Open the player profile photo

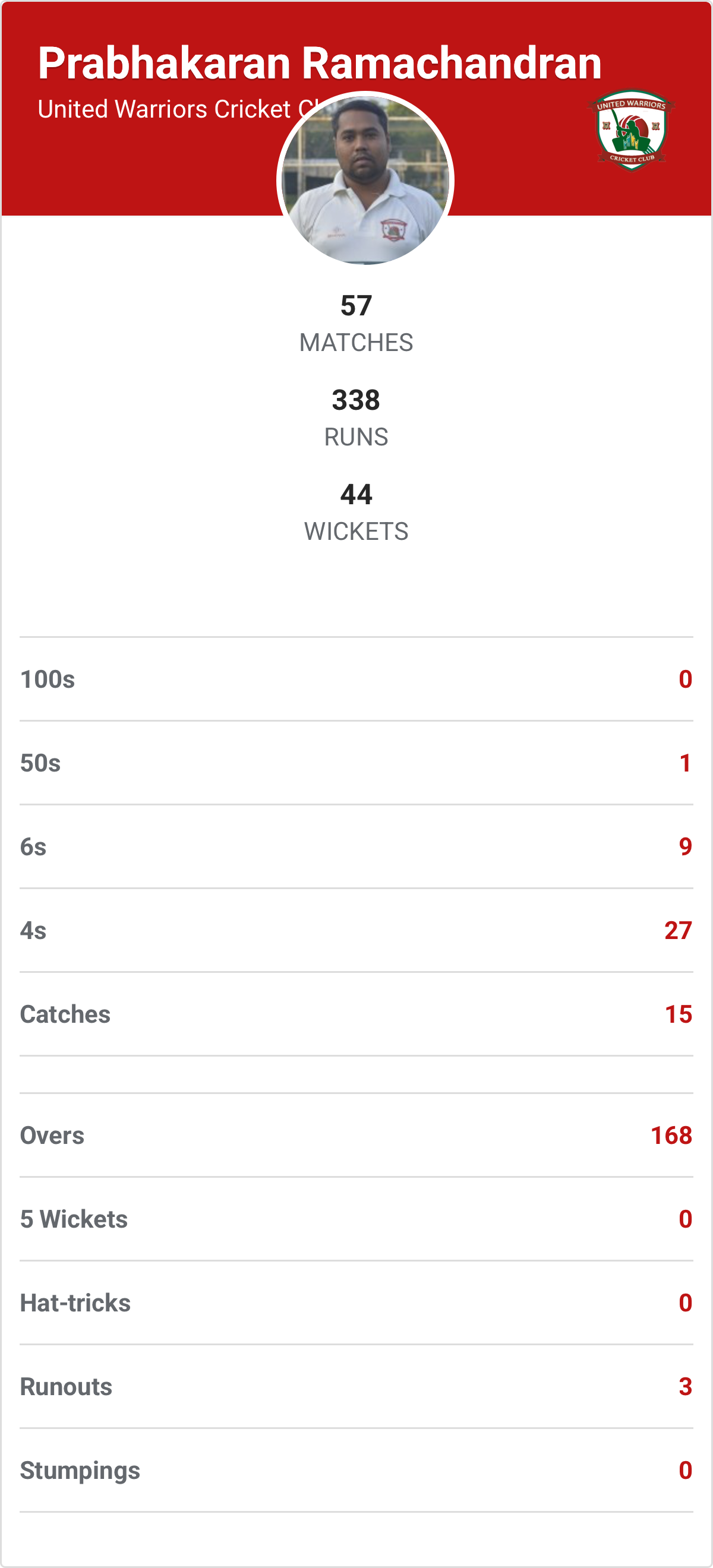(x=365, y=179)
